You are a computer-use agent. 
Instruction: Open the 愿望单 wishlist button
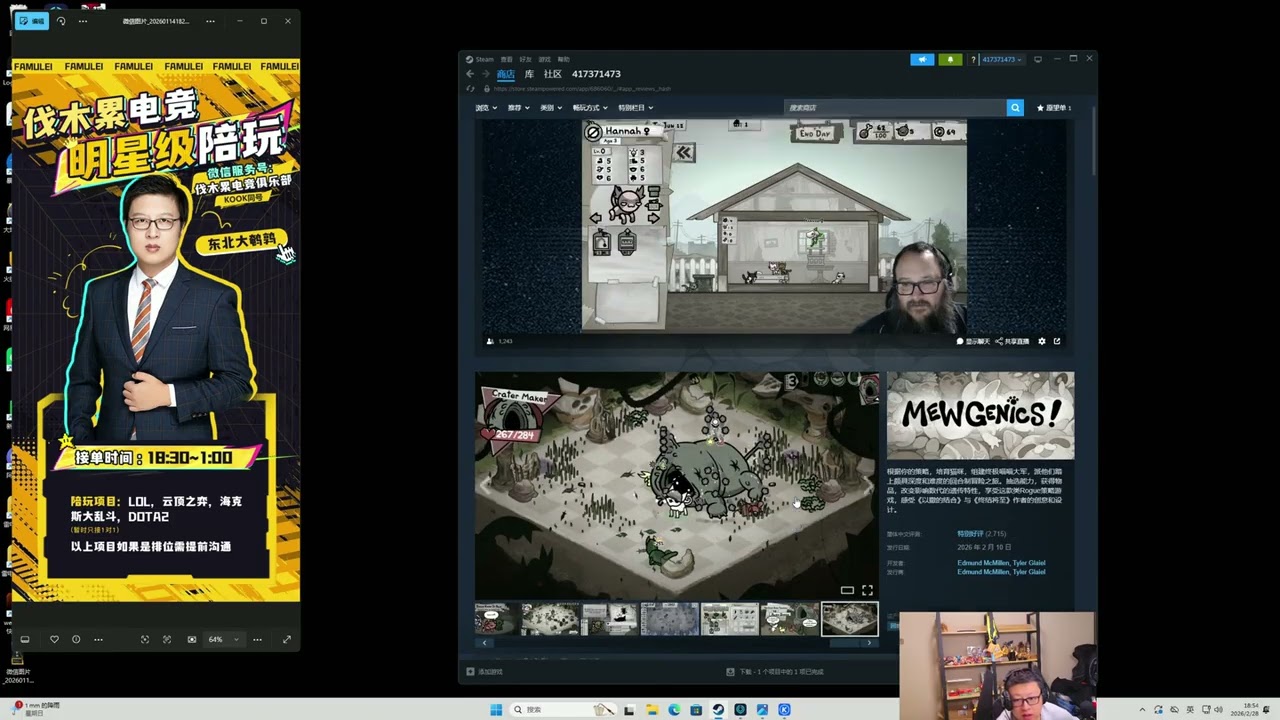1054,108
